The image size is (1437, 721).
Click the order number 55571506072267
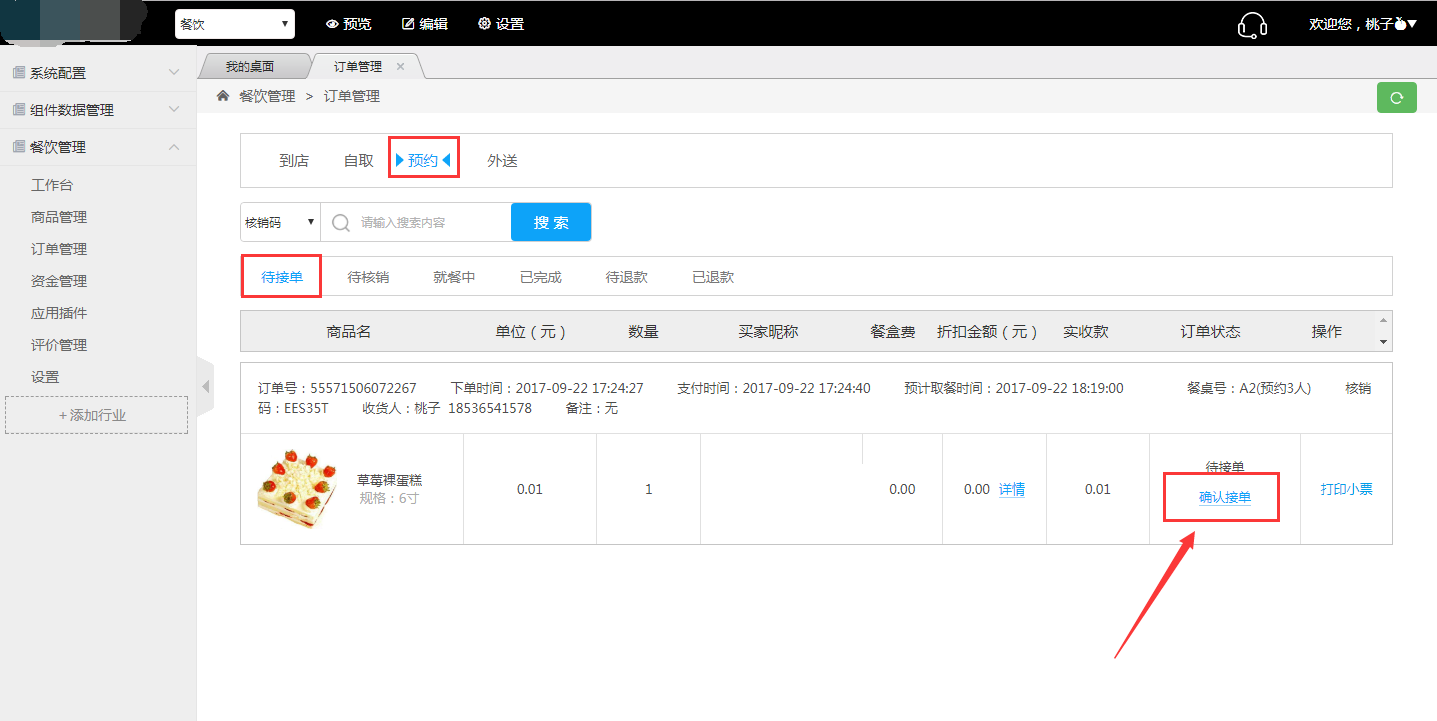click(x=363, y=388)
